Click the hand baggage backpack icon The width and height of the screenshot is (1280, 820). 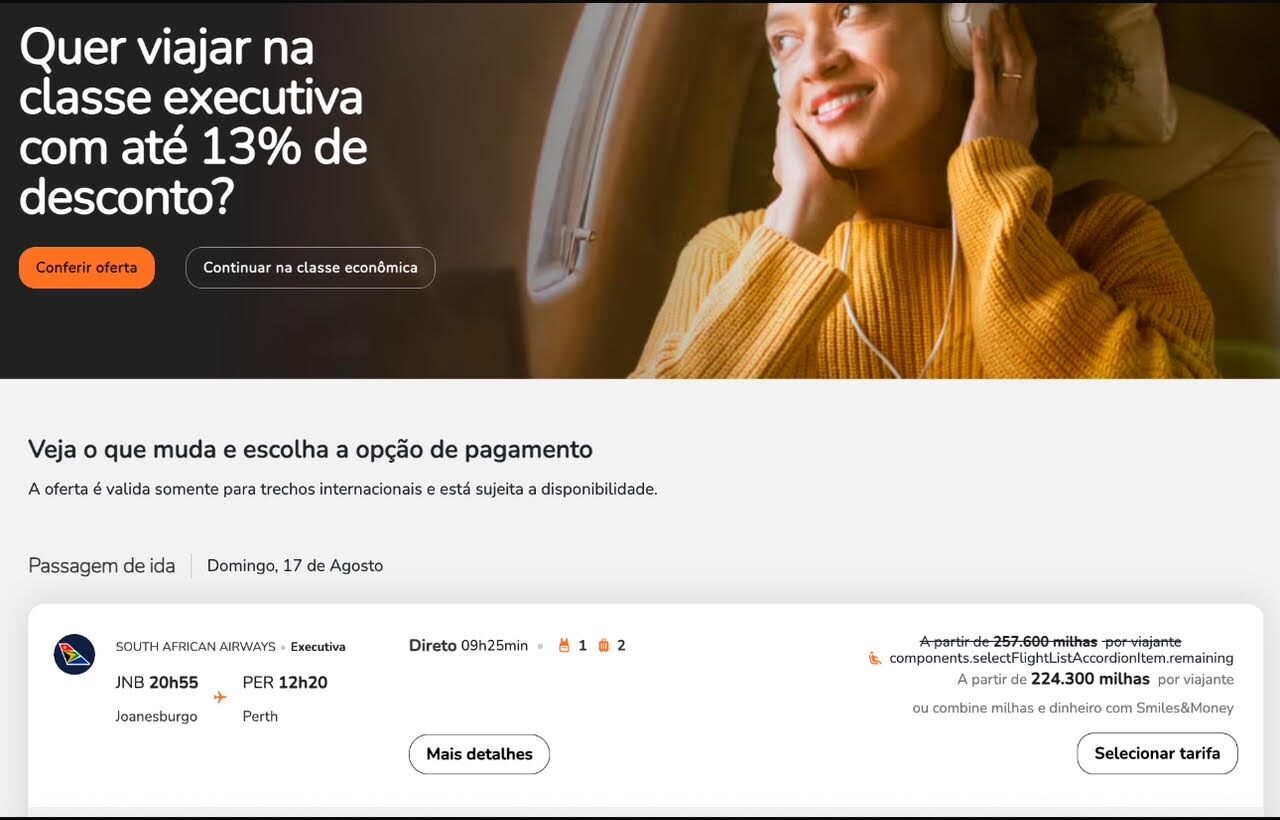click(564, 646)
